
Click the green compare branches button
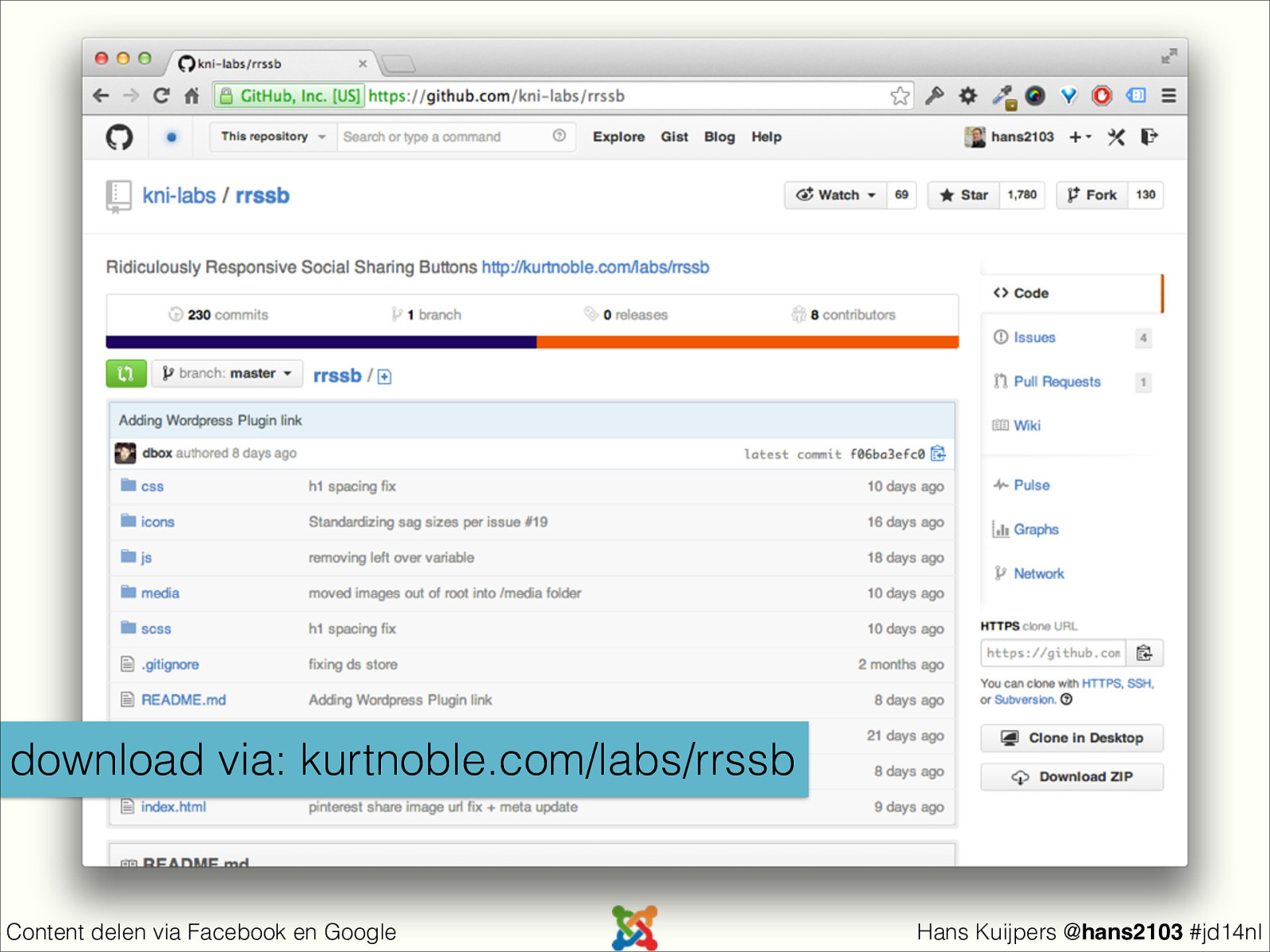coord(126,374)
